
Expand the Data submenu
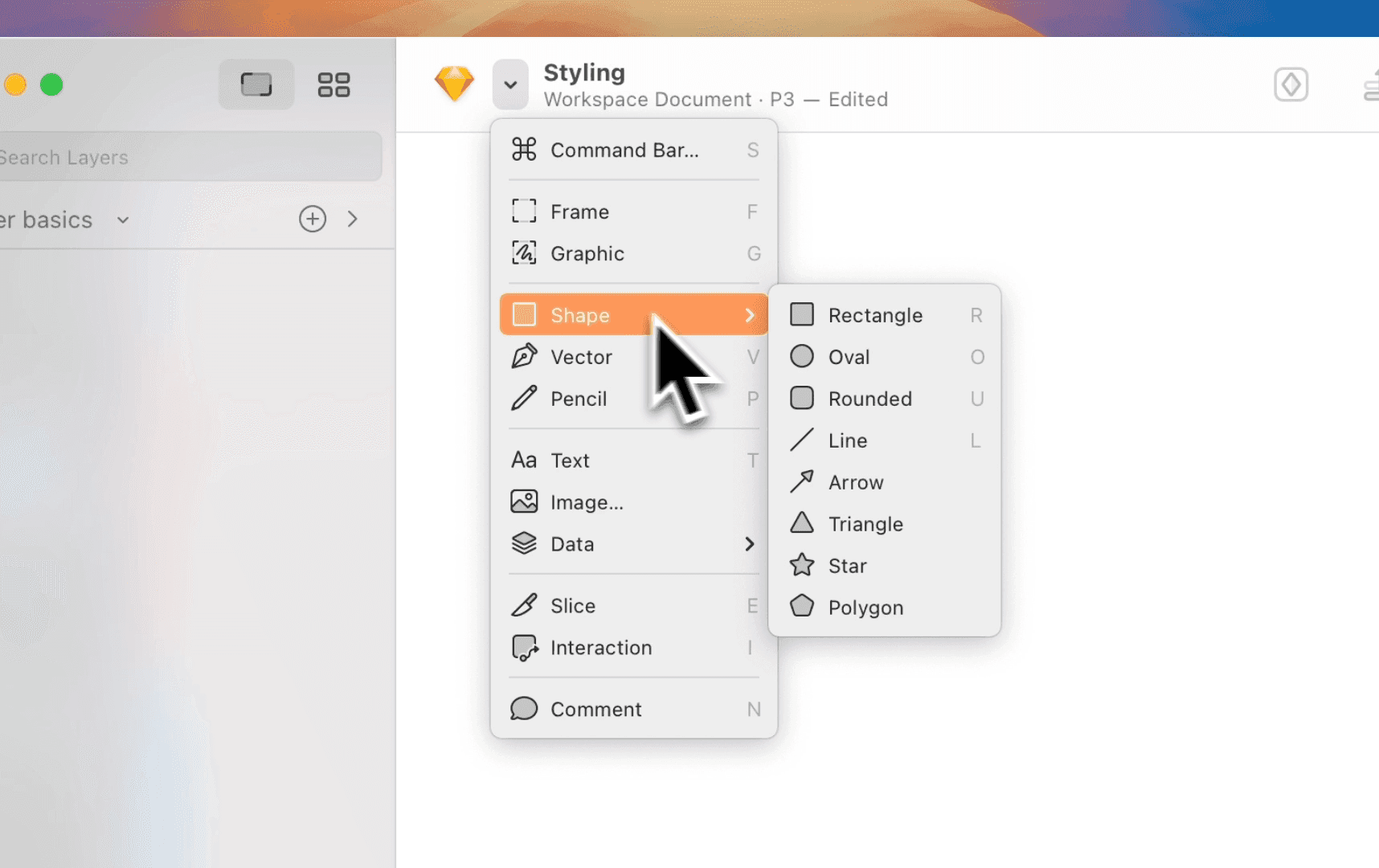tap(634, 544)
